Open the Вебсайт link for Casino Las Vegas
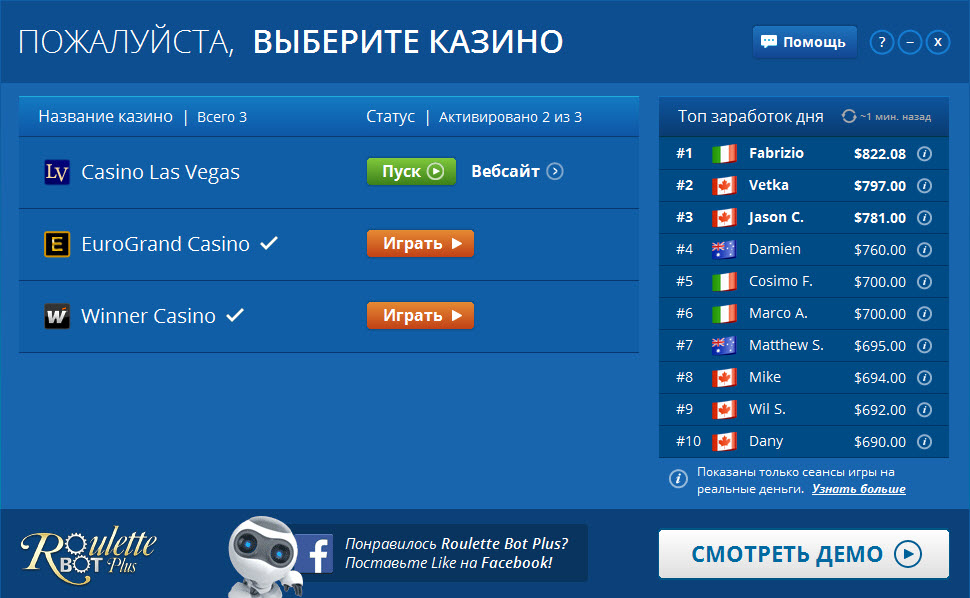Screen dimensions: 970x598 pyautogui.click(x=517, y=171)
